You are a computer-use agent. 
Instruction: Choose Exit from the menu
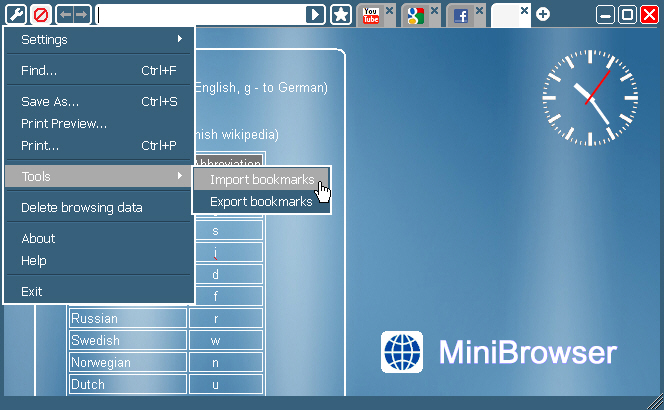point(99,291)
